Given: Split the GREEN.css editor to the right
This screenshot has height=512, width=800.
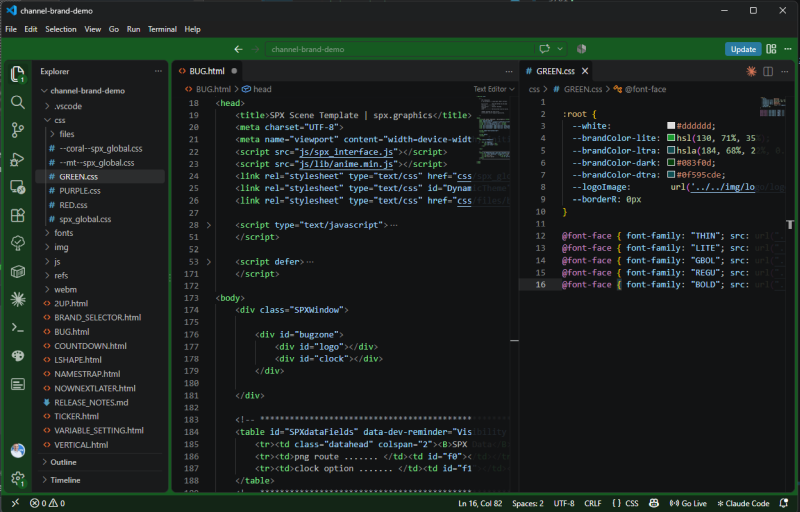Looking at the screenshot, I should pyautogui.click(x=768, y=71).
